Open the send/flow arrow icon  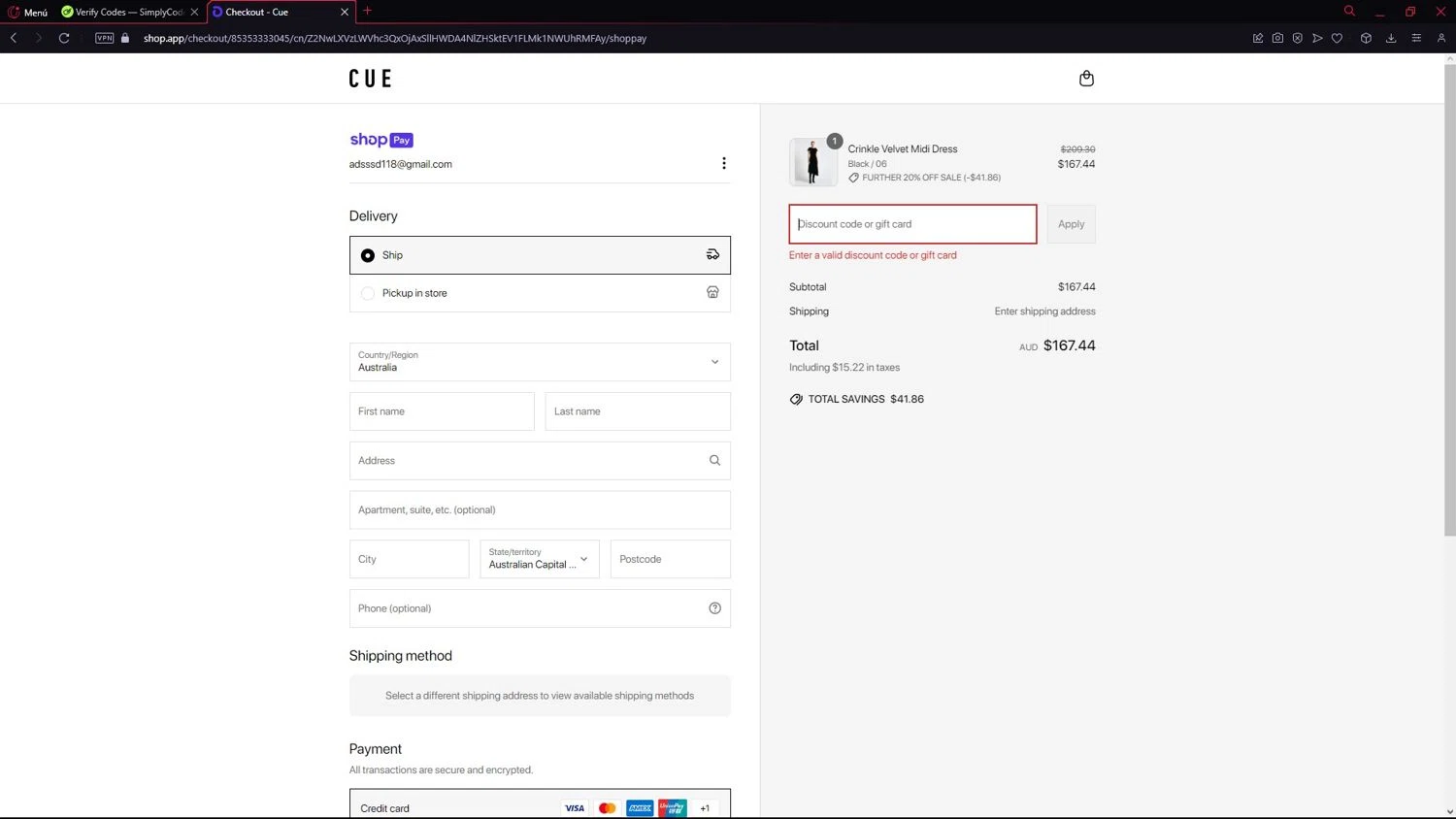pos(1317,38)
